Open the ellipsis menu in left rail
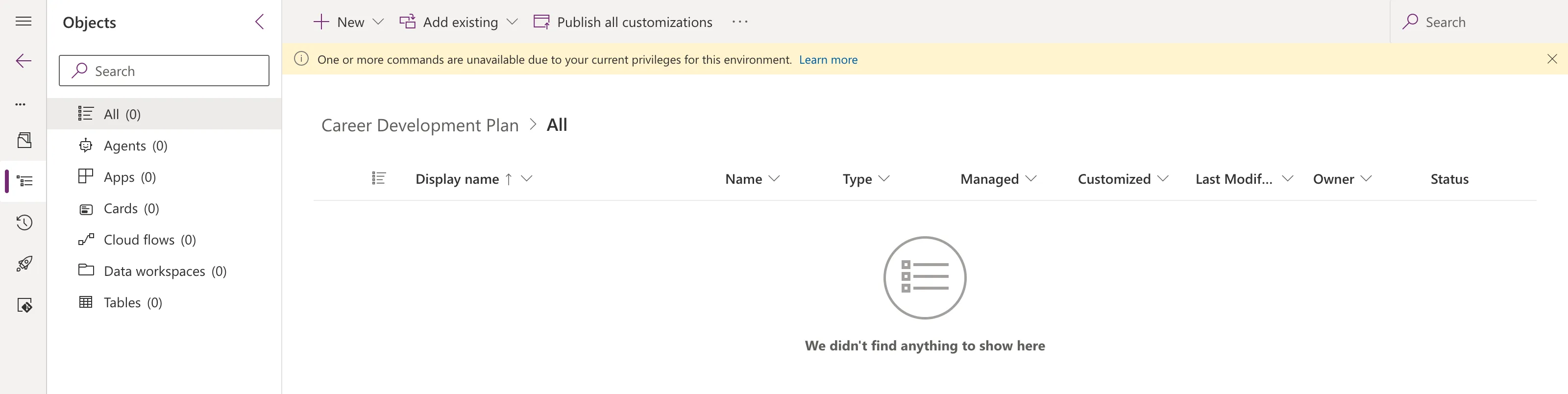1568x394 pixels. coord(21,104)
